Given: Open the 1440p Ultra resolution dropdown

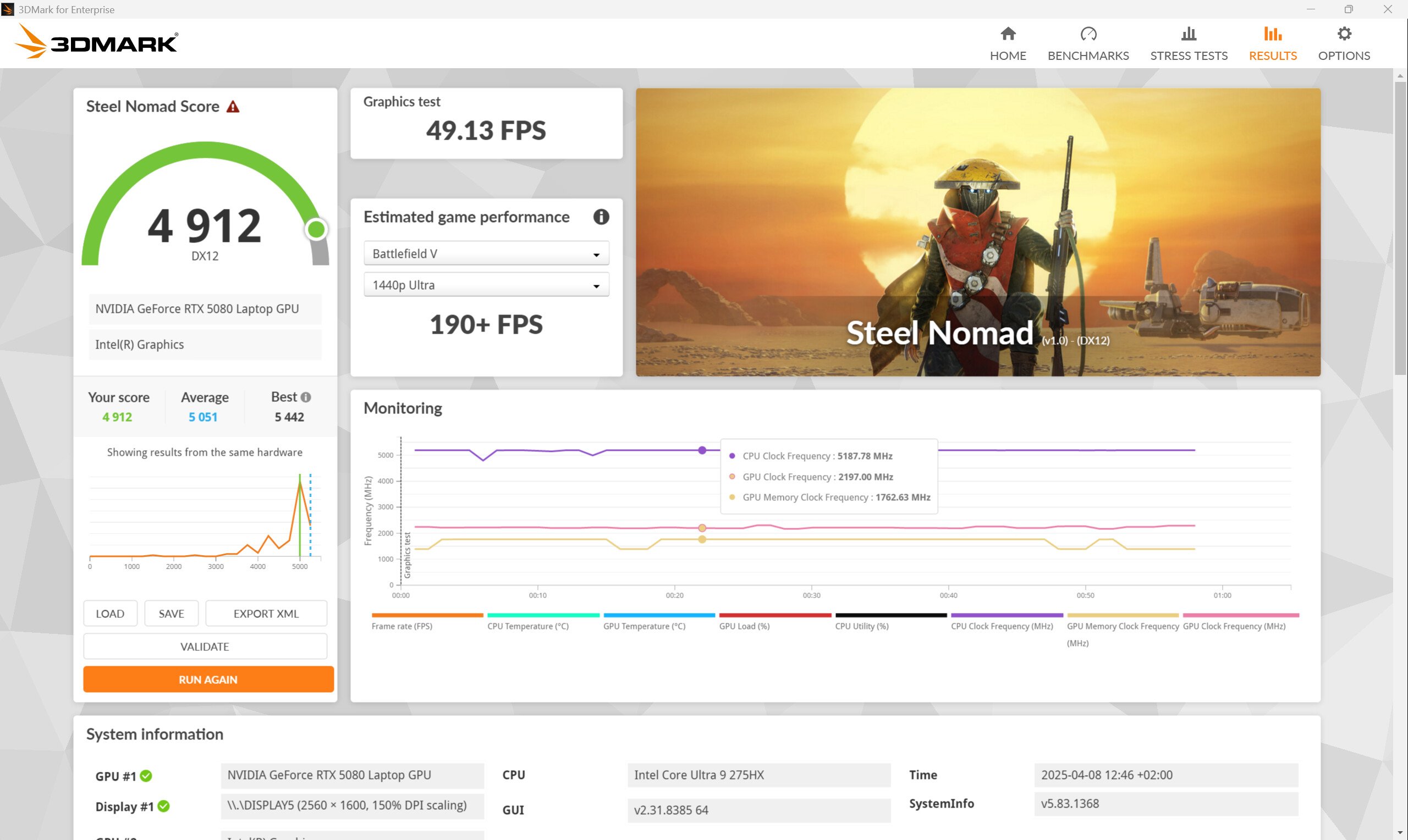Looking at the screenshot, I should (x=486, y=285).
